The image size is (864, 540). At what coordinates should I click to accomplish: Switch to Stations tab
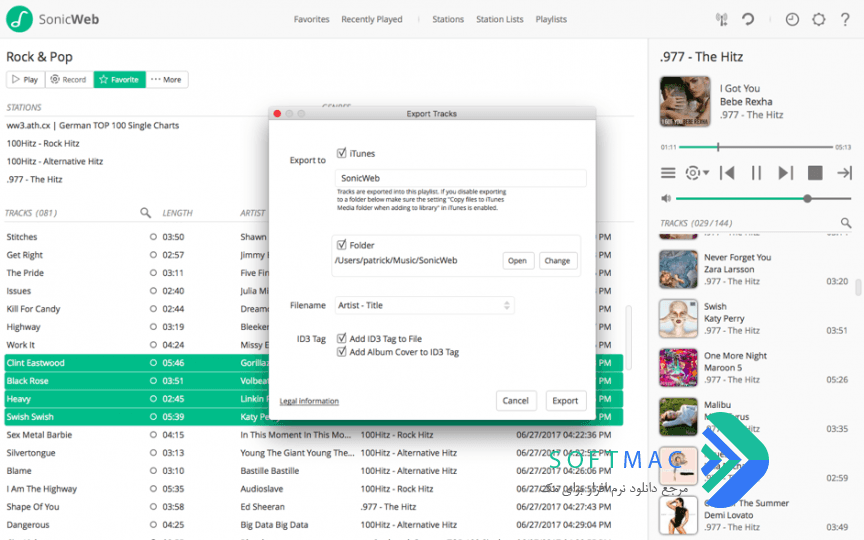pyautogui.click(x=448, y=19)
